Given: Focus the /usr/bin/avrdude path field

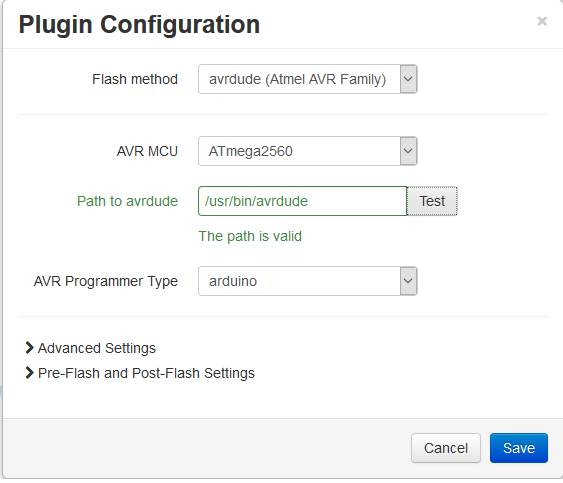Looking at the screenshot, I should click(303, 201).
